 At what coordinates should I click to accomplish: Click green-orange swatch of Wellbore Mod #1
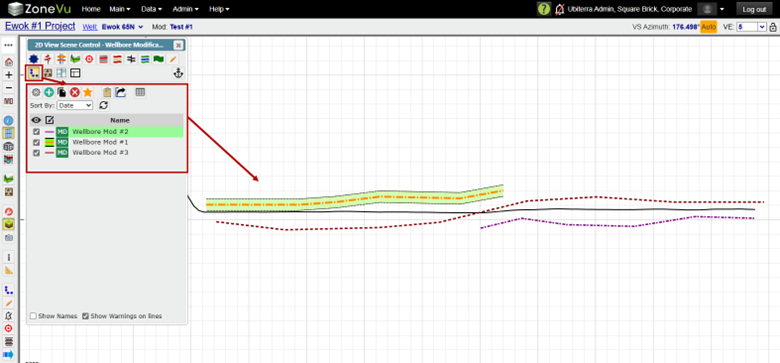click(50, 142)
